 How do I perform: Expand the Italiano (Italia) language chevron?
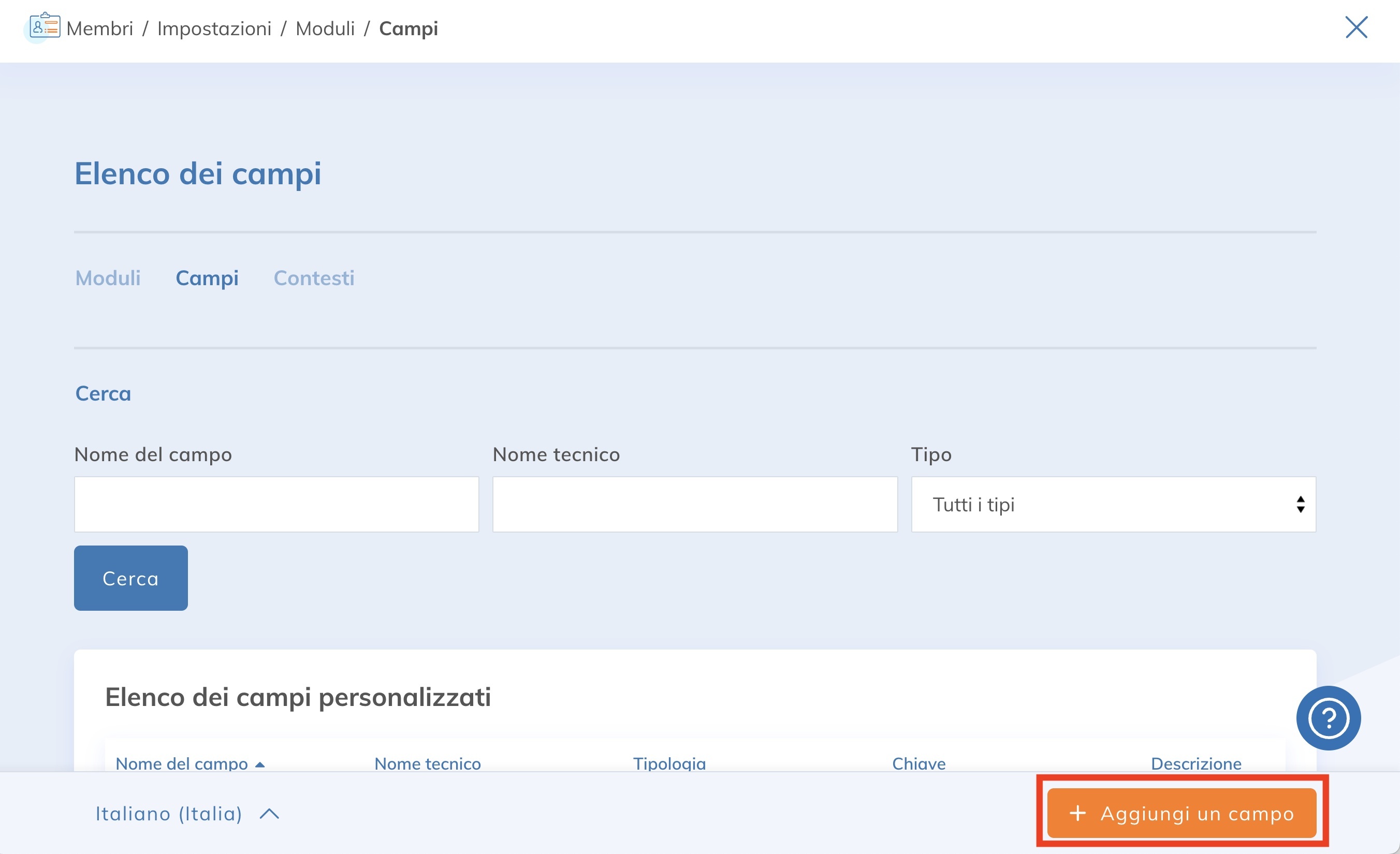coord(269,814)
